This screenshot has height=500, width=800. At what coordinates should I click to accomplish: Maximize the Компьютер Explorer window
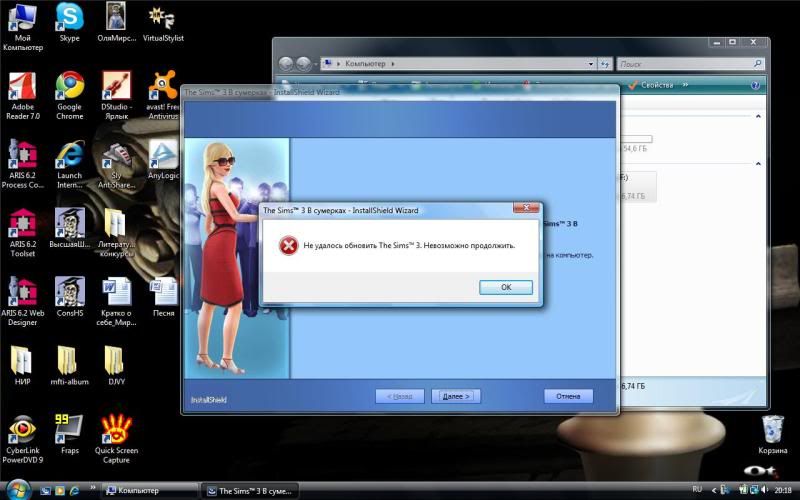(x=732, y=42)
